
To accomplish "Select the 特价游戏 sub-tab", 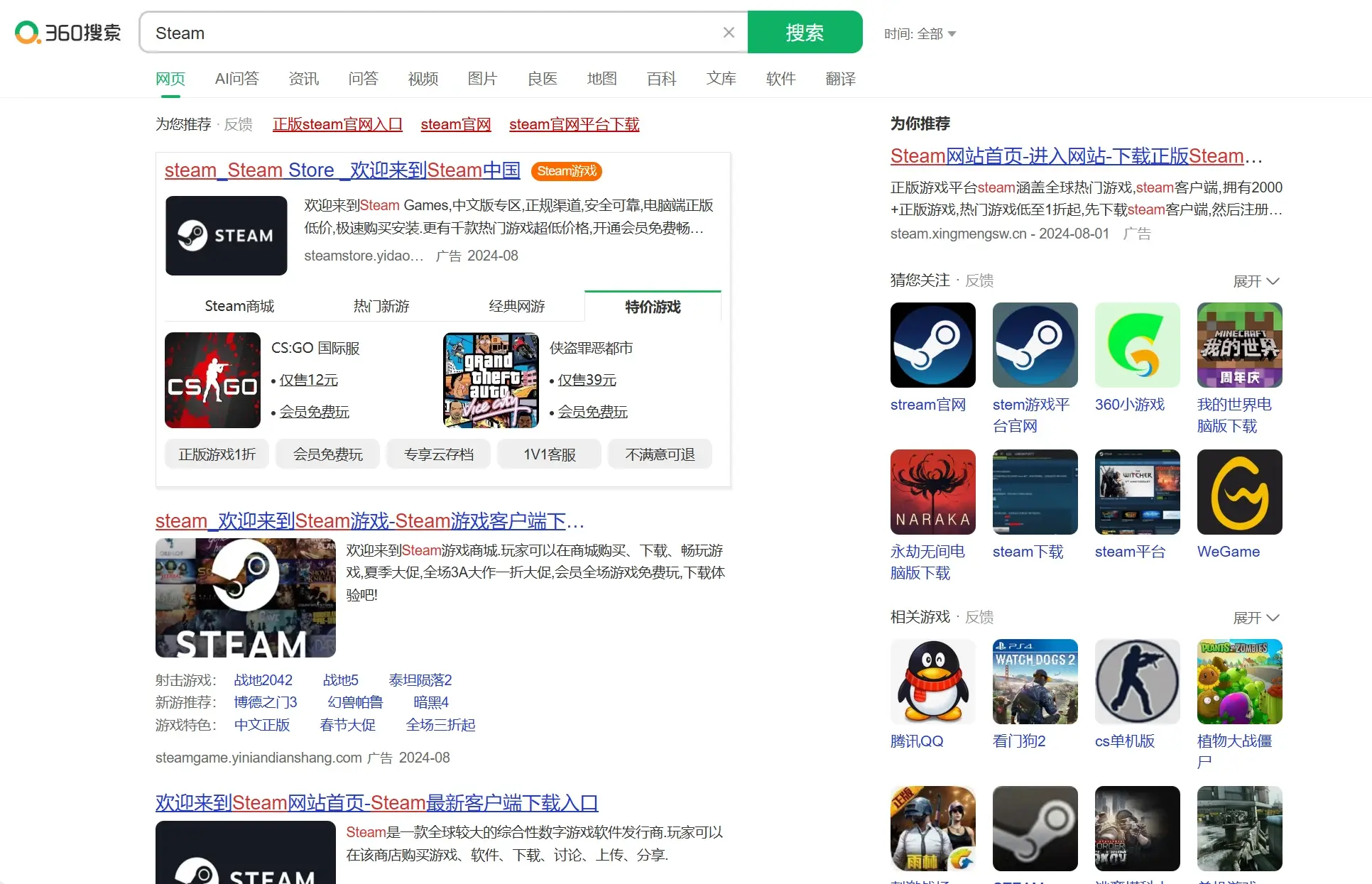I will coord(653,306).
